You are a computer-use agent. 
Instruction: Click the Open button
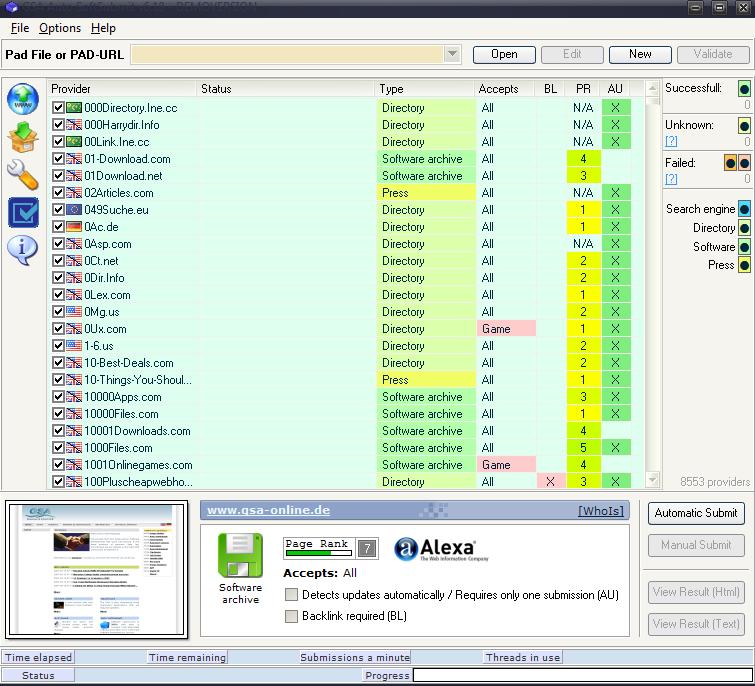coord(504,54)
